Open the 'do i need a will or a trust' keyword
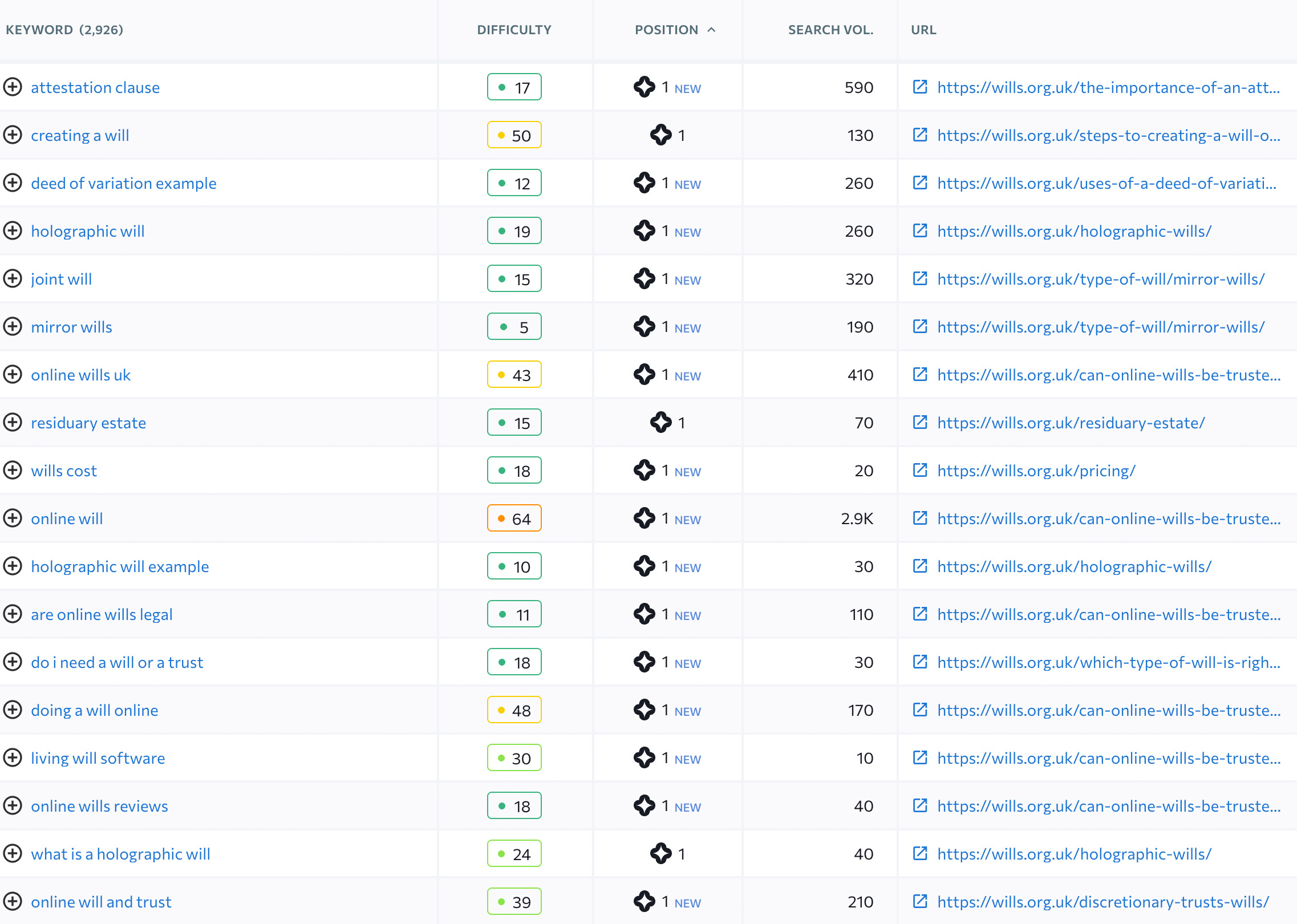1297x924 pixels. pyautogui.click(x=117, y=662)
